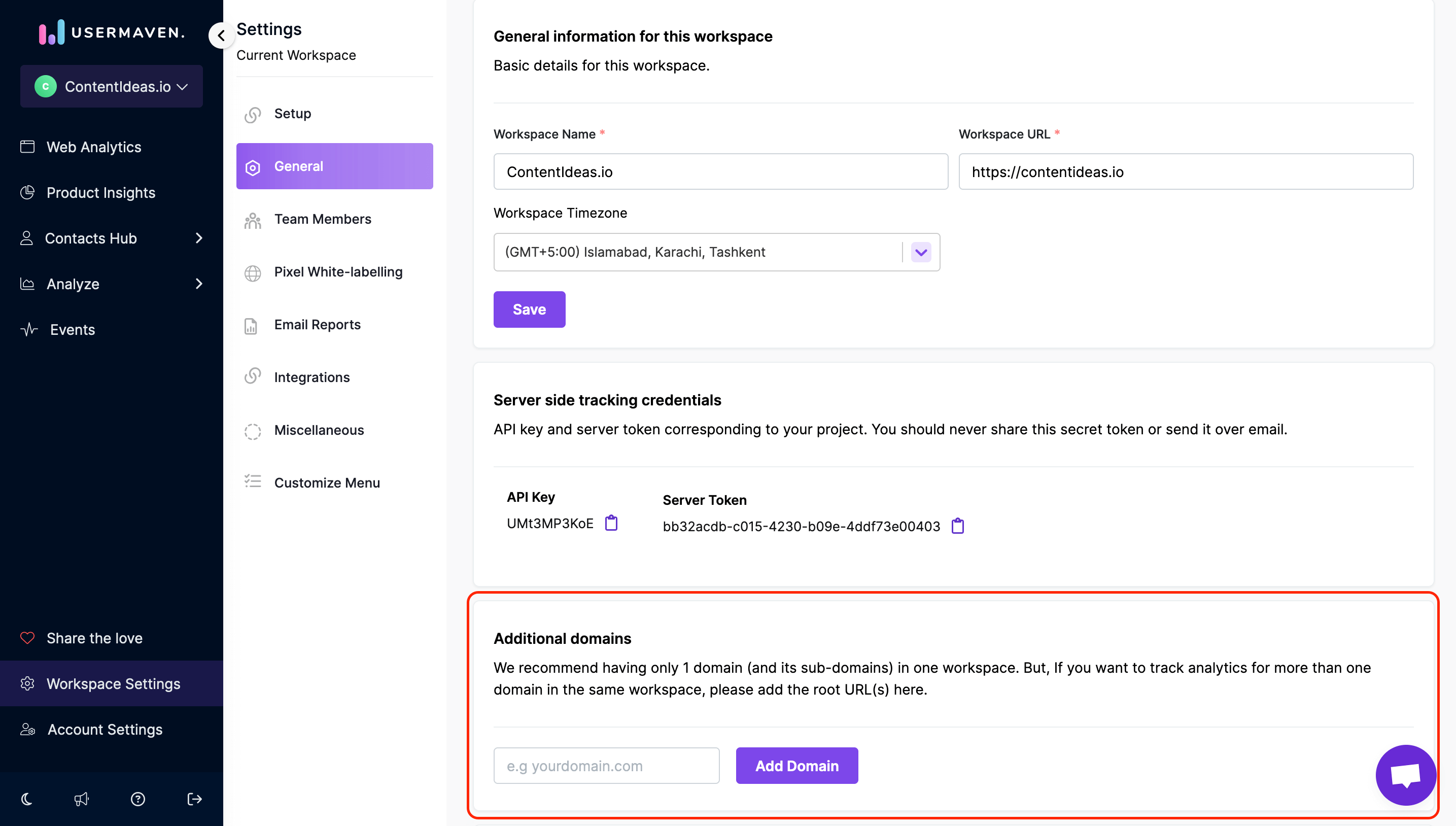
Task: Collapse the sidebar with the arrow button
Action: 221,35
